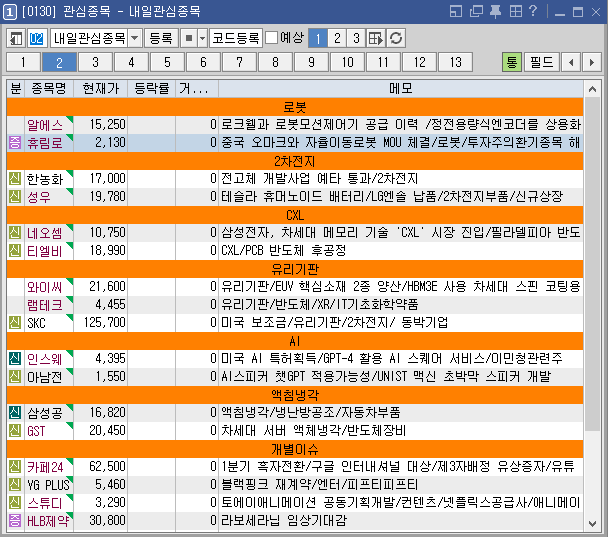Click the help question mark icon
The width and height of the screenshot is (608, 537).
533,11
